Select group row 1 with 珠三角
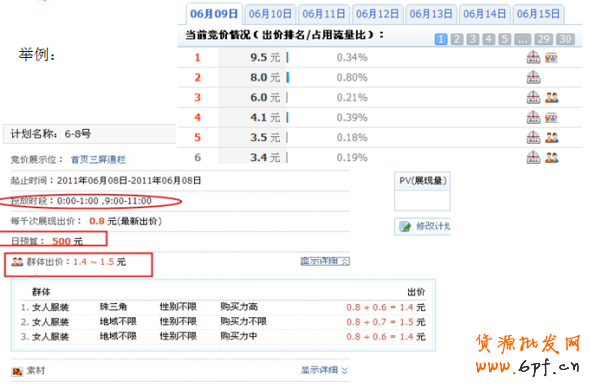 click(x=223, y=307)
